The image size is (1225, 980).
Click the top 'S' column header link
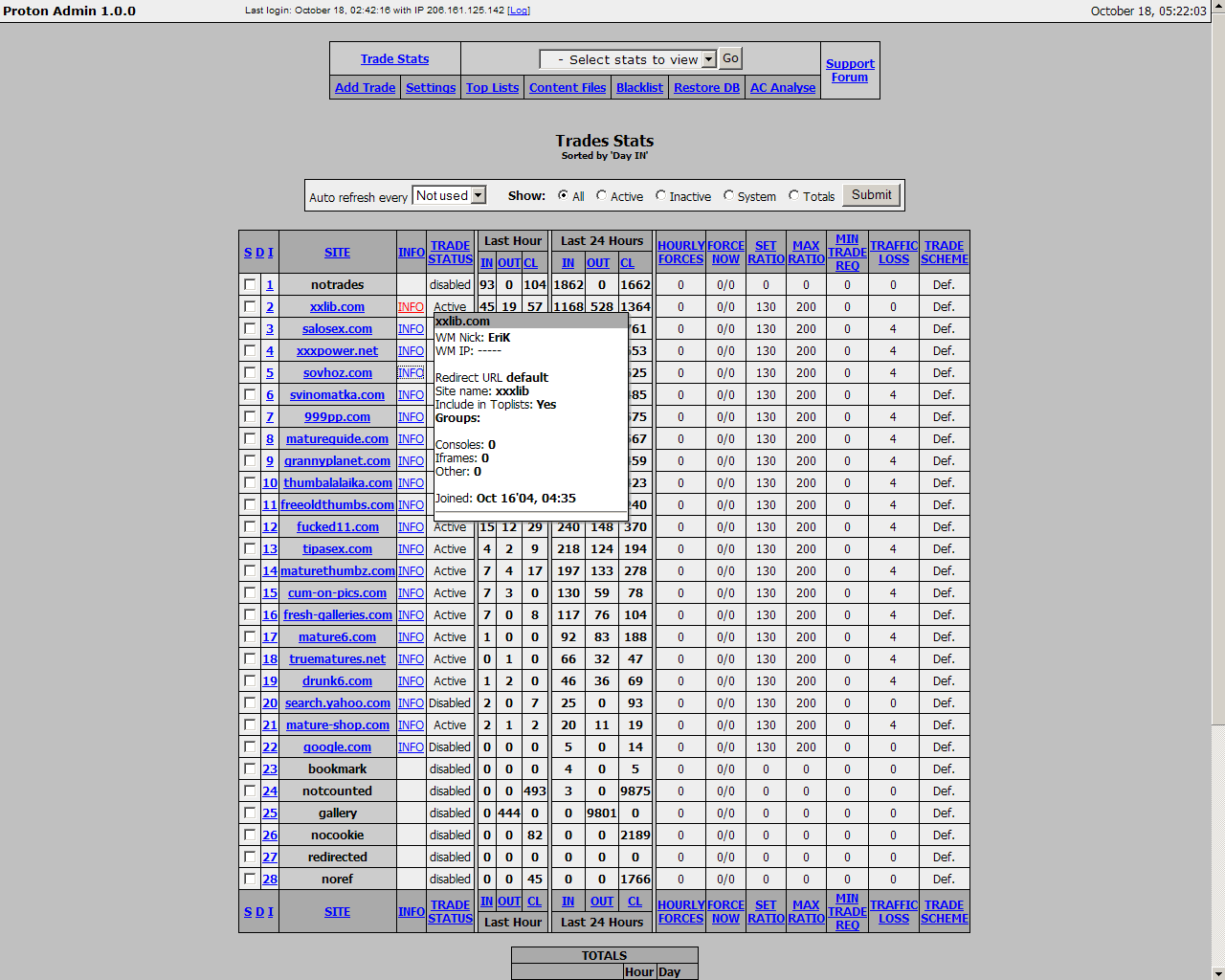point(248,253)
